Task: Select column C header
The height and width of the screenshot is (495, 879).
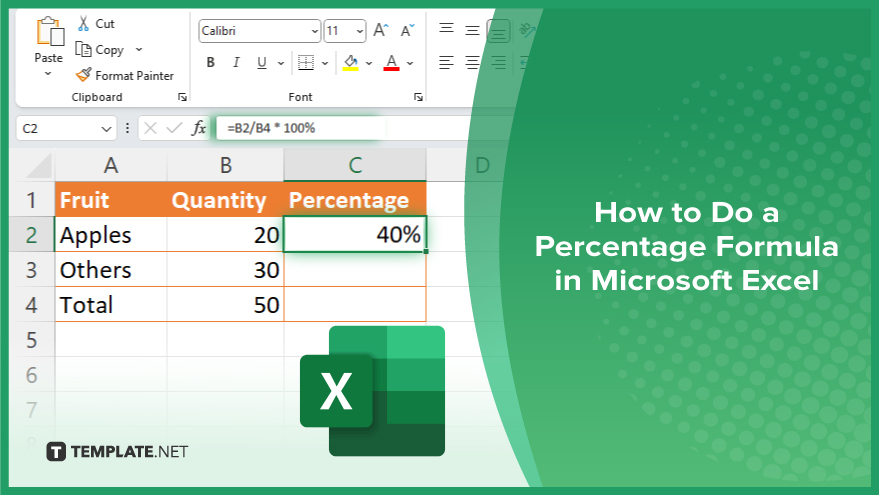Action: 355,165
